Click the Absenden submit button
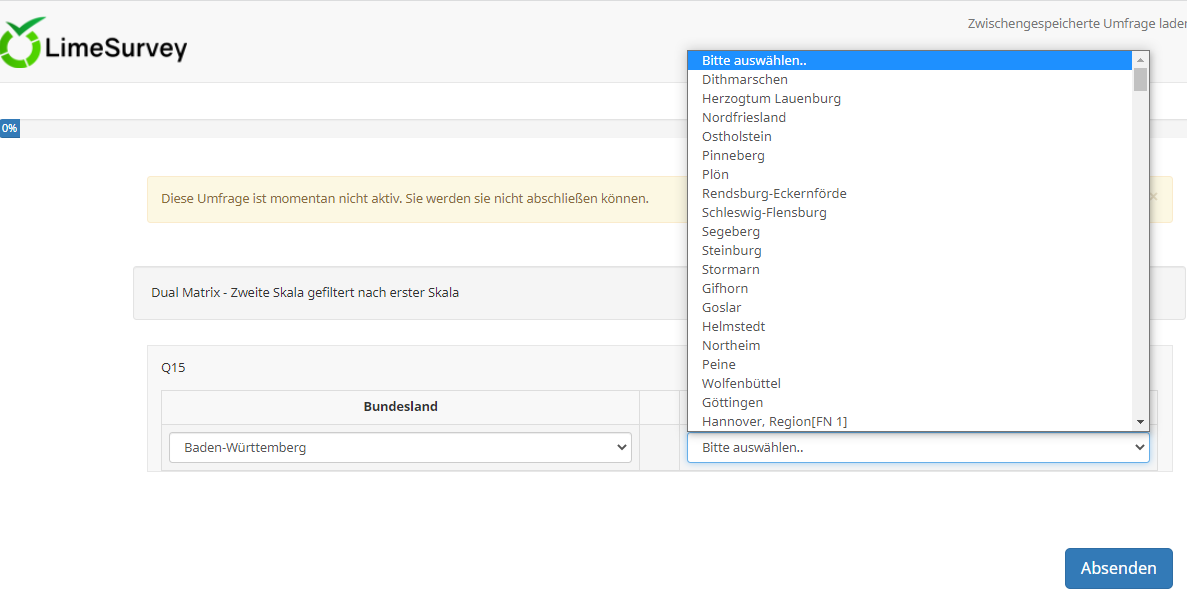The height and width of the screenshot is (599, 1187). pos(1118,568)
